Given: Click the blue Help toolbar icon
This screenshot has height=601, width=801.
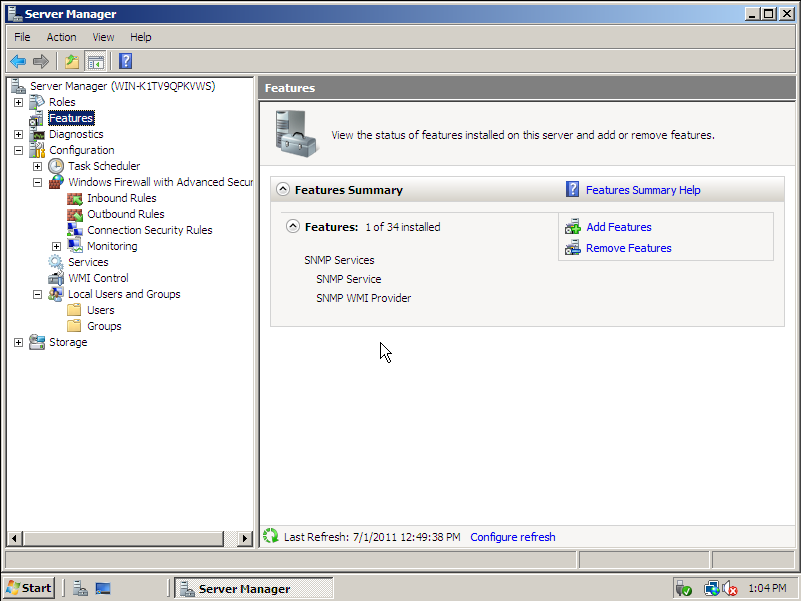Looking at the screenshot, I should tap(126, 62).
